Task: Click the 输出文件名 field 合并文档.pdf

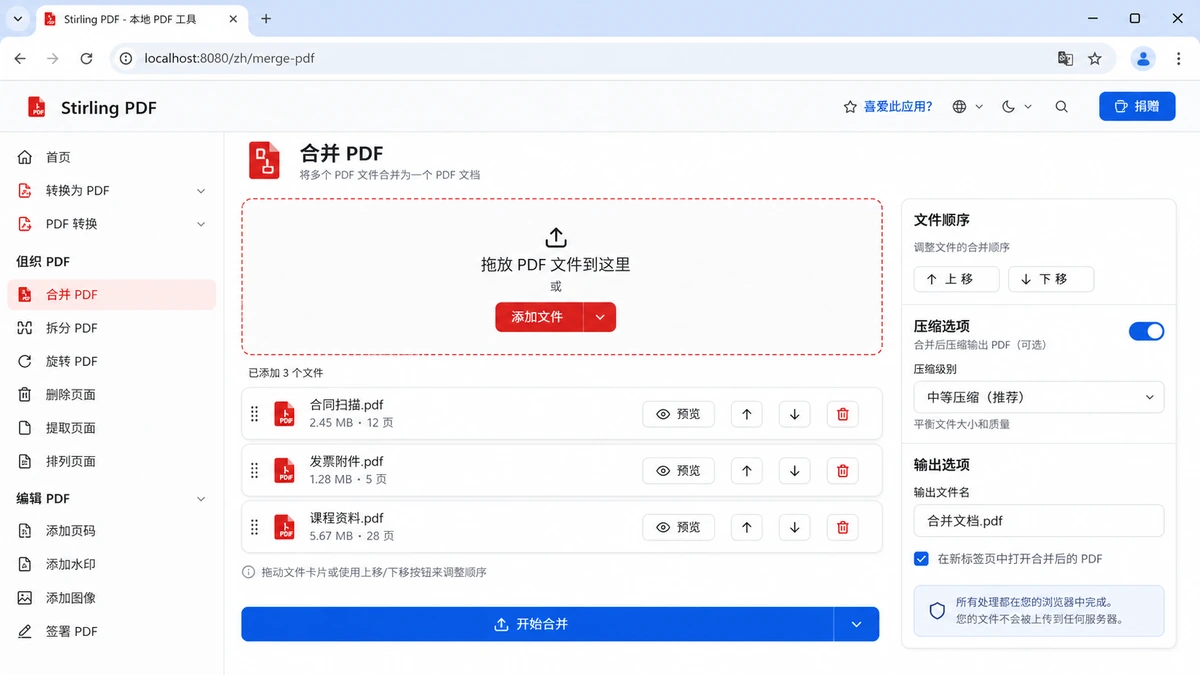Action: point(1039,521)
